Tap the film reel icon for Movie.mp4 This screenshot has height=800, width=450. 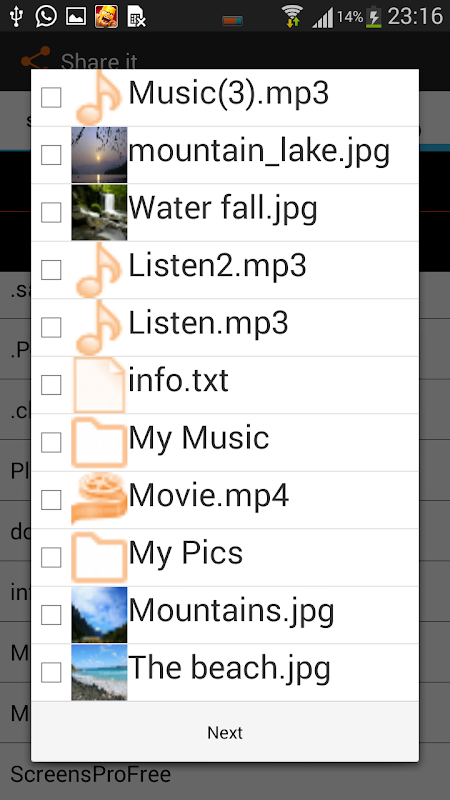pos(99,499)
